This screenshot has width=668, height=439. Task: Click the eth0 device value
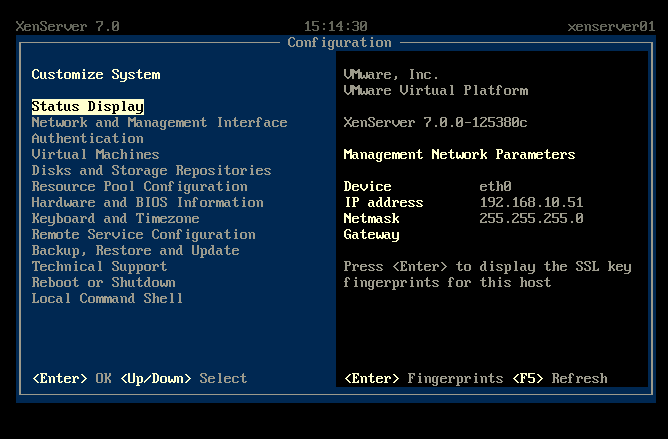tap(495, 187)
